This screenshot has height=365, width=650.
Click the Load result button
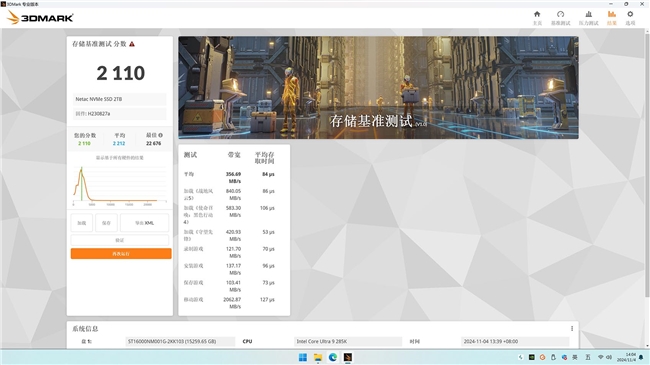pyautogui.click(x=82, y=223)
